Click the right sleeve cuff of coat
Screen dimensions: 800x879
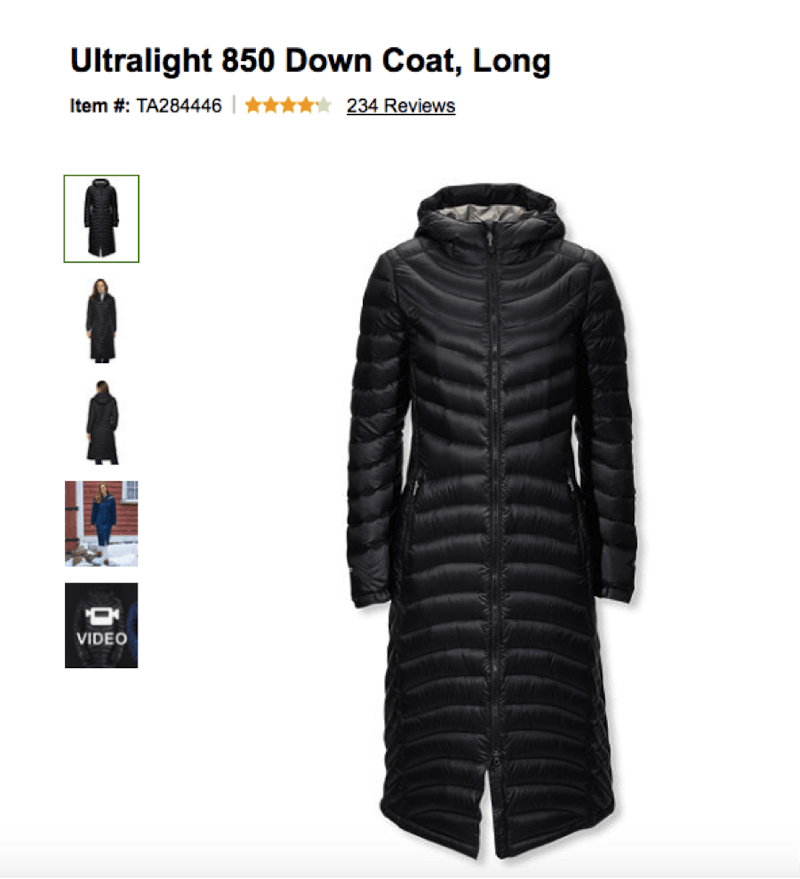[x=617, y=589]
